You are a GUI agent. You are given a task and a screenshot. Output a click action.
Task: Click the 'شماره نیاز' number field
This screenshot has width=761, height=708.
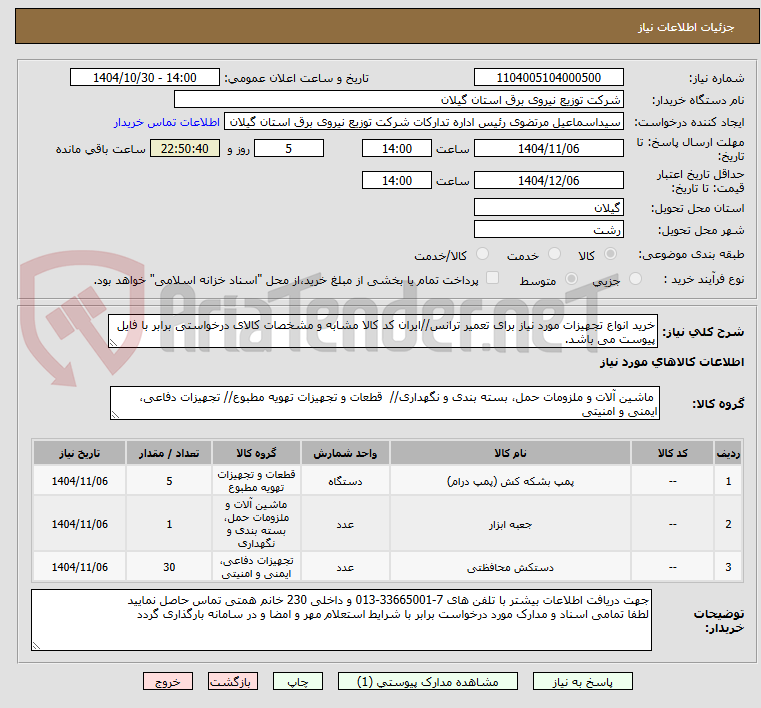click(548, 78)
